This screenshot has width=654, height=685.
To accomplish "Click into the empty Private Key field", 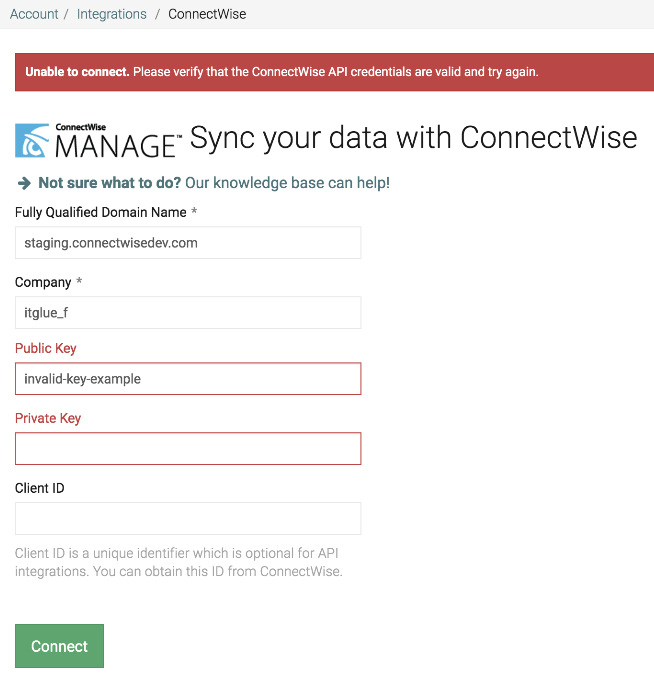I will coord(188,449).
